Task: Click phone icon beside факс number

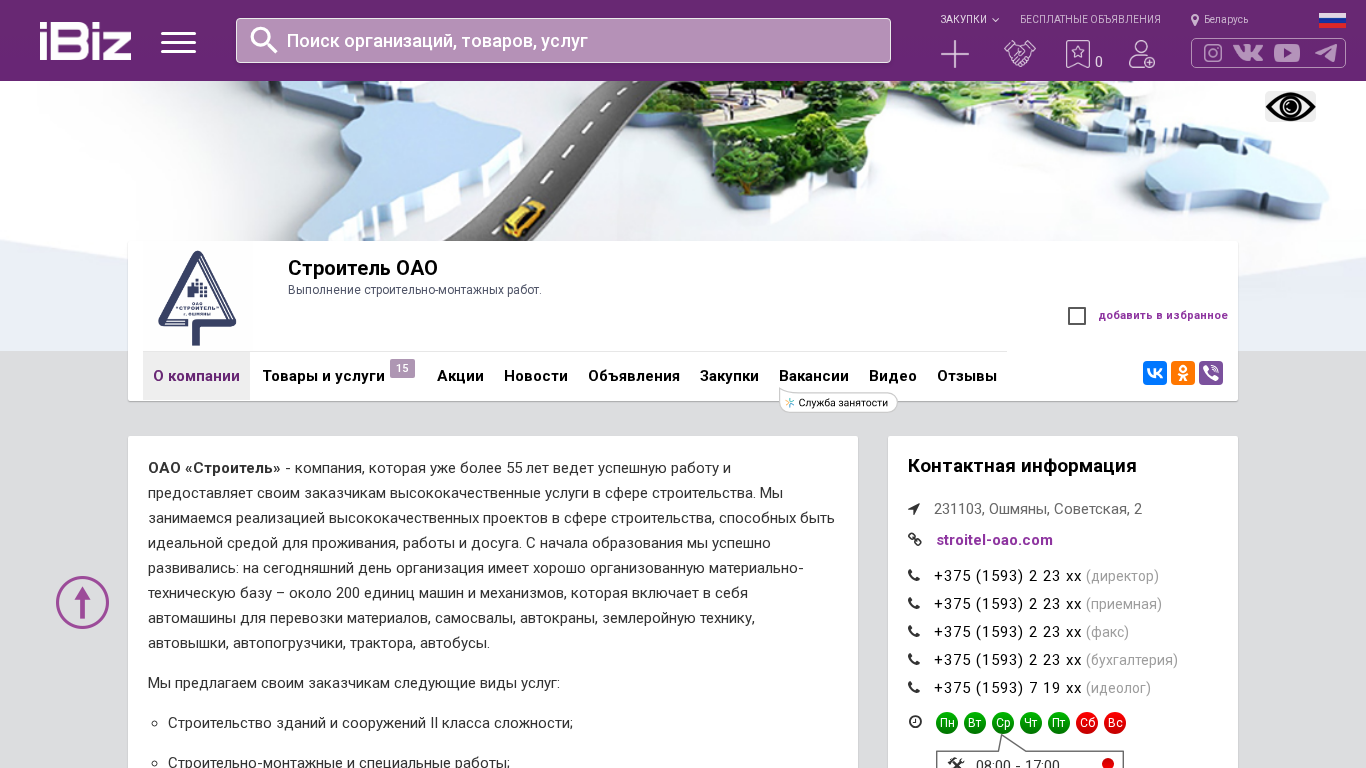Action: click(x=914, y=632)
